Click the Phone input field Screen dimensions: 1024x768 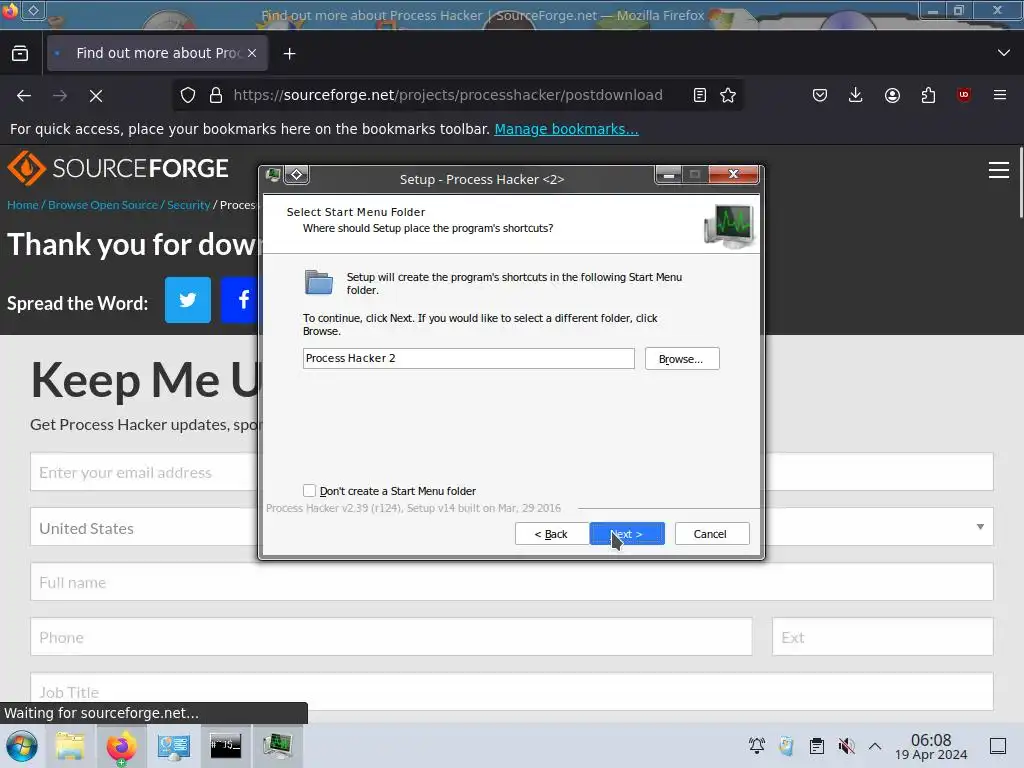tap(391, 637)
